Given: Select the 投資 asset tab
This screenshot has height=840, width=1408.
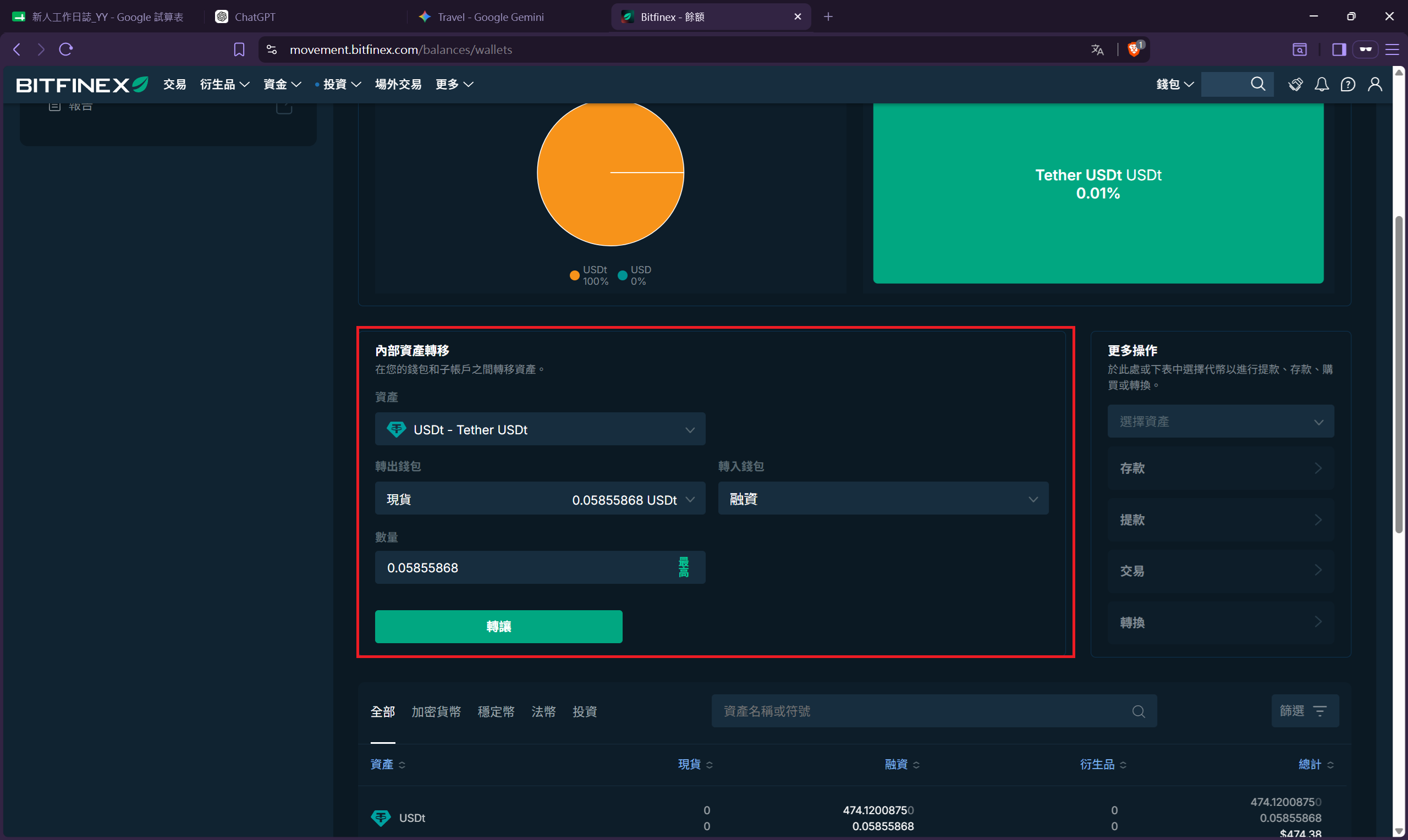Looking at the screenshot, I should [x=585, y=711].
